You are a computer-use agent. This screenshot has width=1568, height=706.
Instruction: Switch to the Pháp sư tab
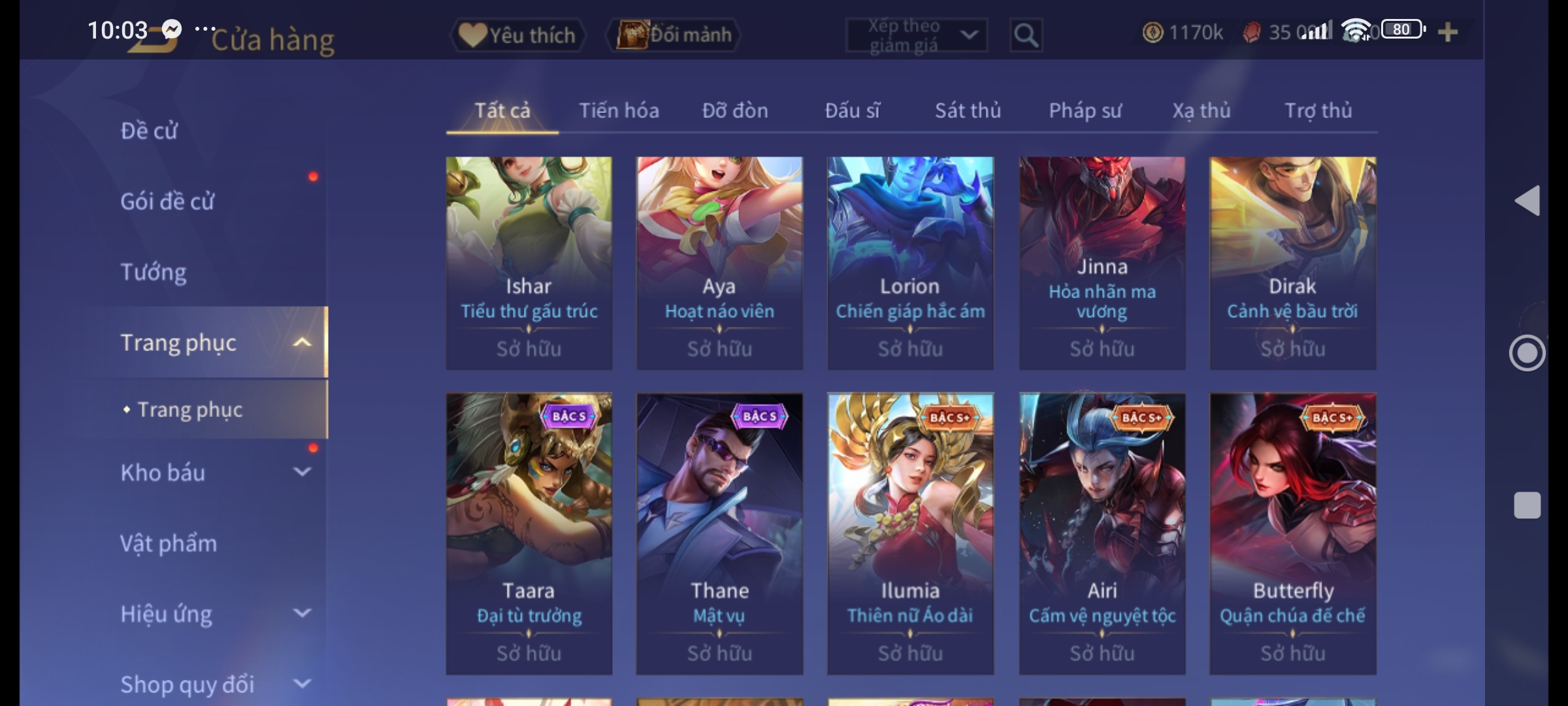click(x=1085, y=110)
